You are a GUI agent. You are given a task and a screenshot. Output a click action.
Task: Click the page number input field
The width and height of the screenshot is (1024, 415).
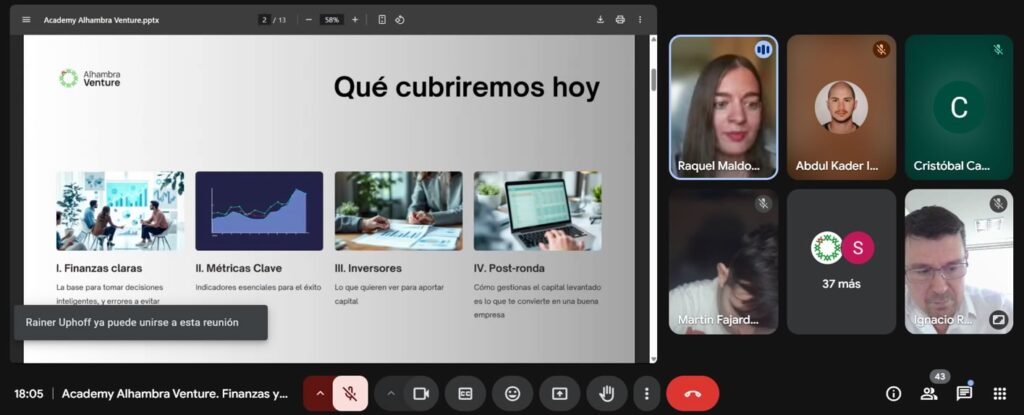pos(265,19)
